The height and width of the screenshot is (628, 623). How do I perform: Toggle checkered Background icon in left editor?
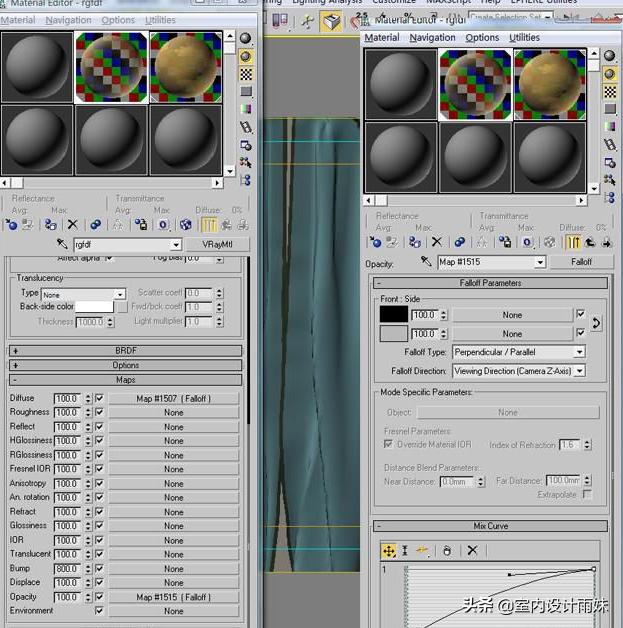click(245, 74)
